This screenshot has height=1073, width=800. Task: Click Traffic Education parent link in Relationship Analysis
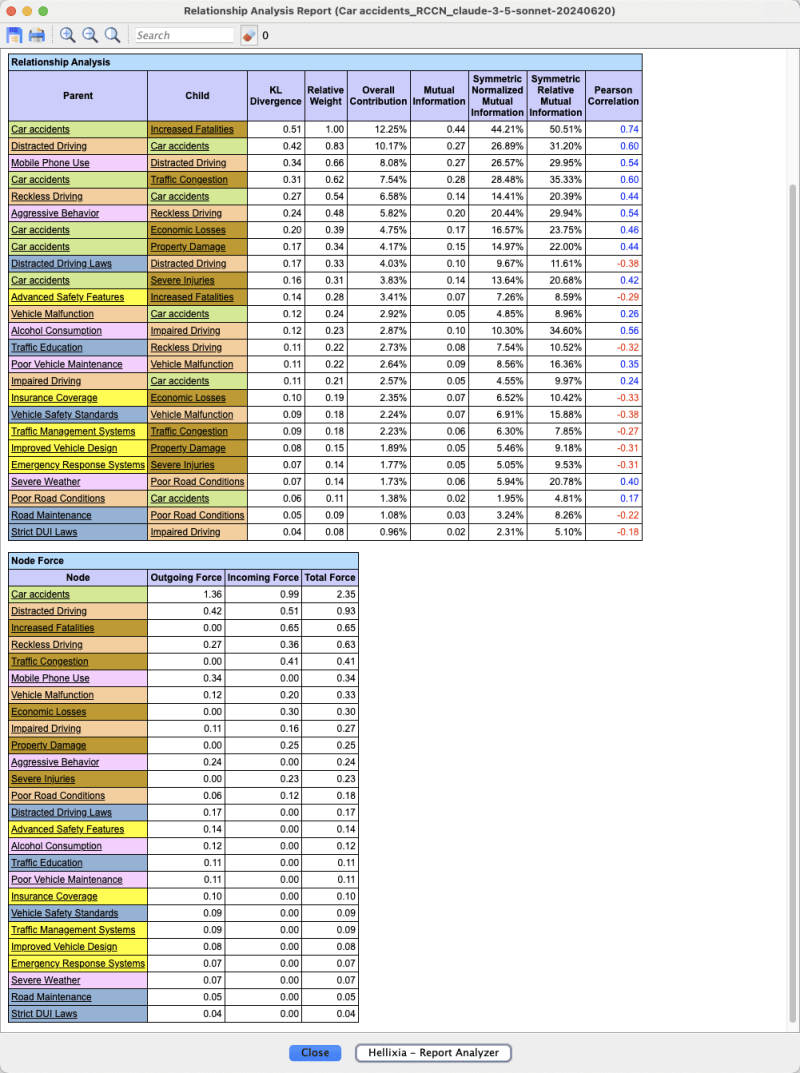pyautogui.click(x=47, y=347)
